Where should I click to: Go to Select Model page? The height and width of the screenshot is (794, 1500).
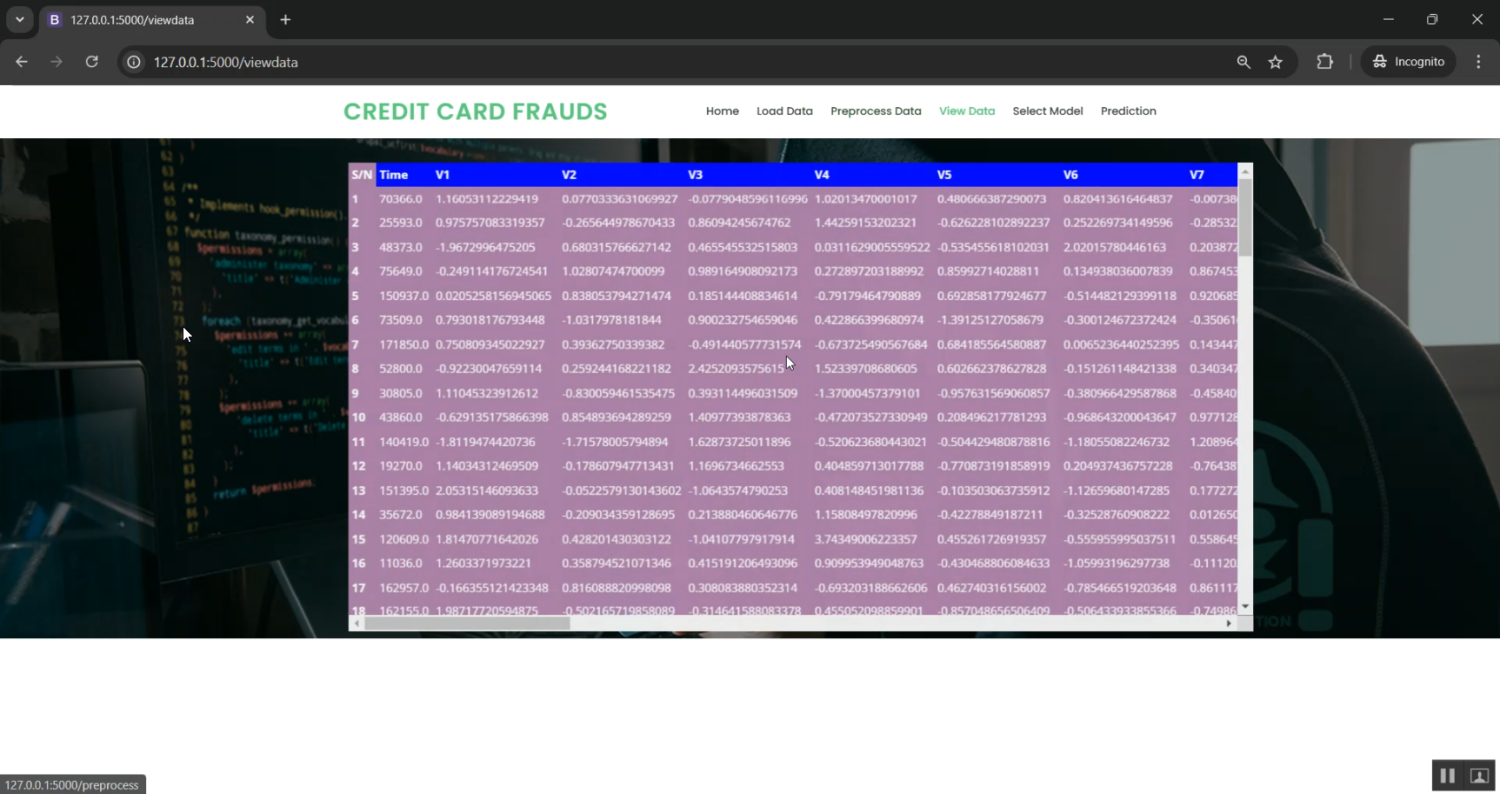click(x=1048, y=111)
